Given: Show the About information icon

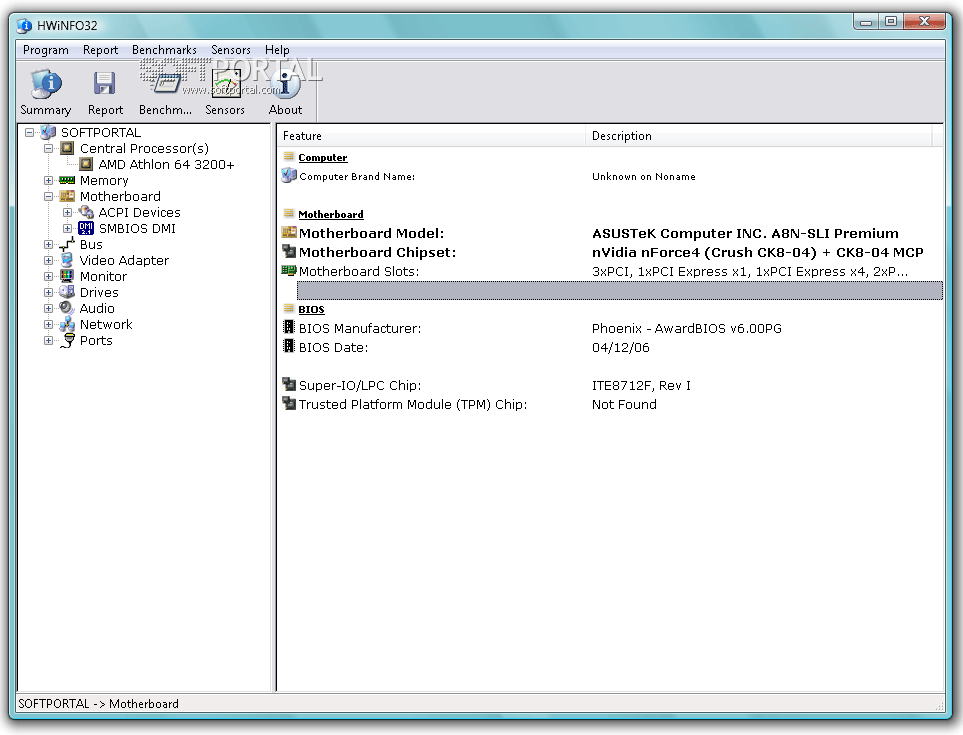Looking at the screenshot, I should click(286, 84).
